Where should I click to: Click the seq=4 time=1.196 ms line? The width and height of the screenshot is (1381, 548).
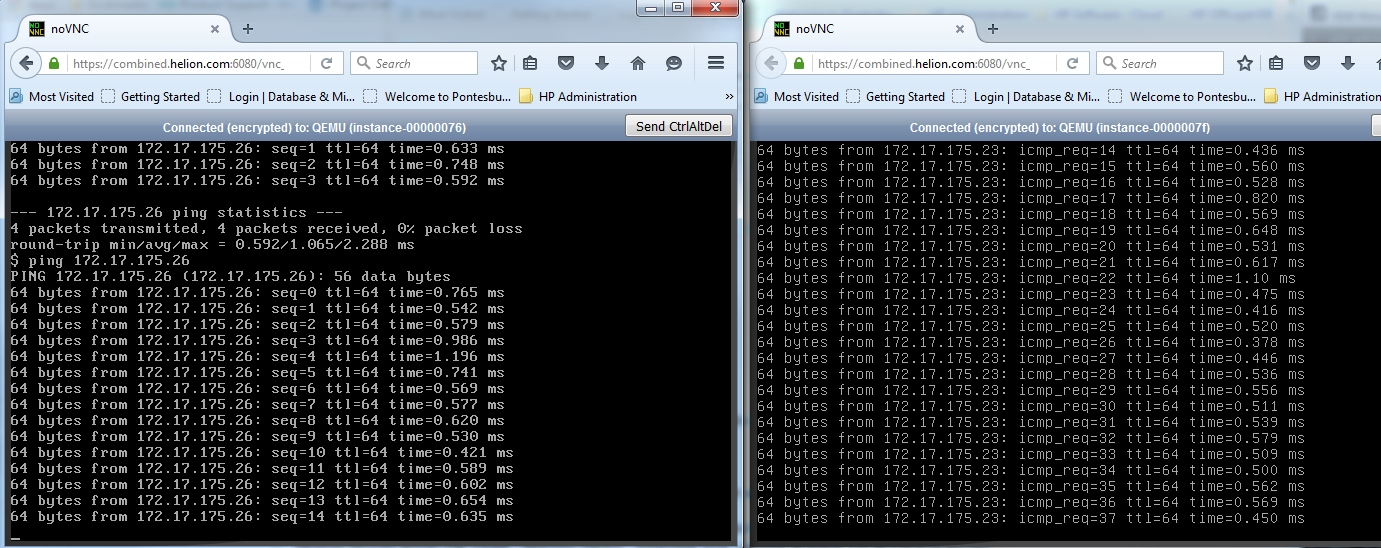[257, 357]
